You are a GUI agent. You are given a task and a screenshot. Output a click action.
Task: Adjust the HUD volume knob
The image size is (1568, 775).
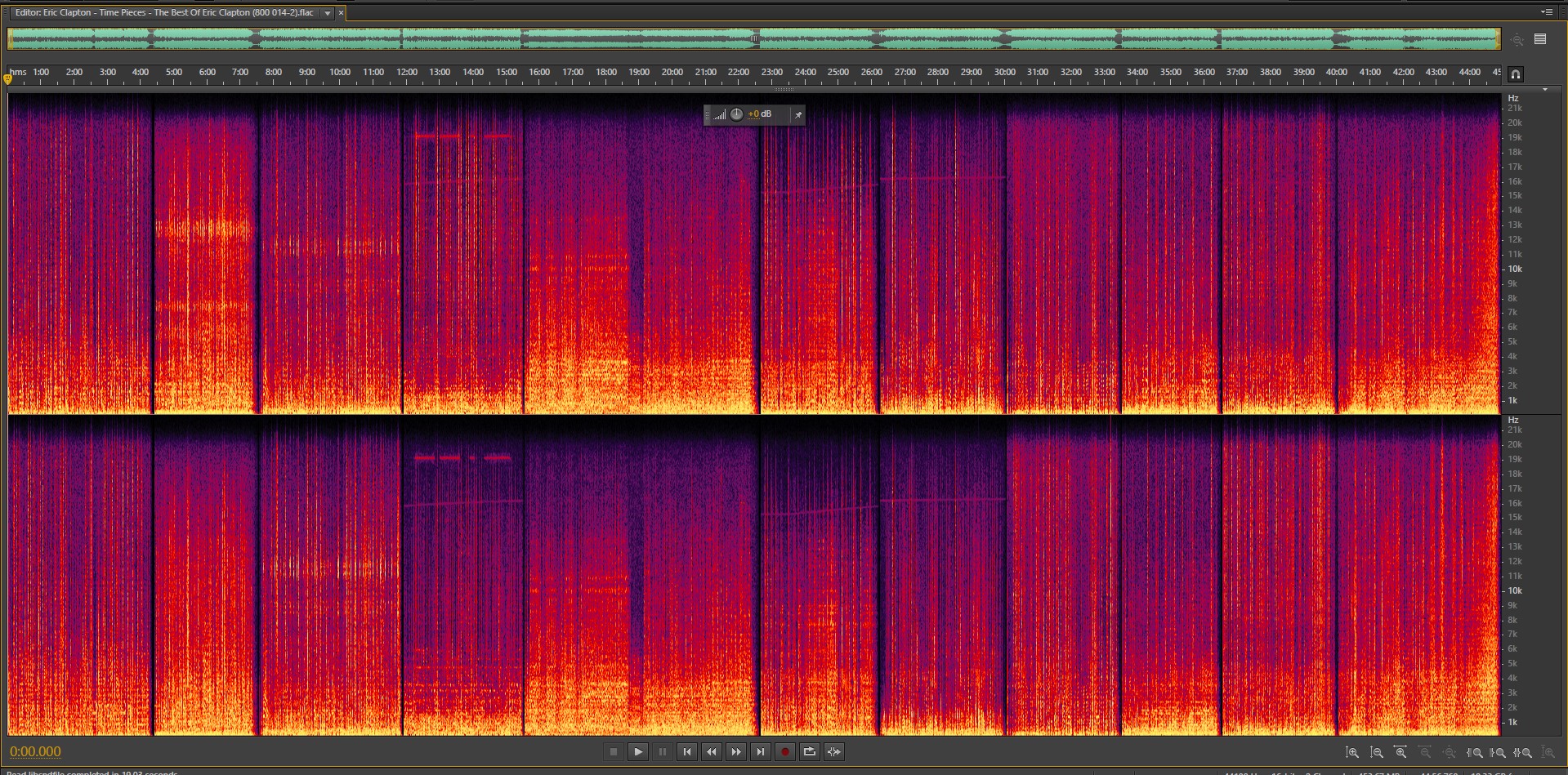pyautogui.click(x=736, y=114)
